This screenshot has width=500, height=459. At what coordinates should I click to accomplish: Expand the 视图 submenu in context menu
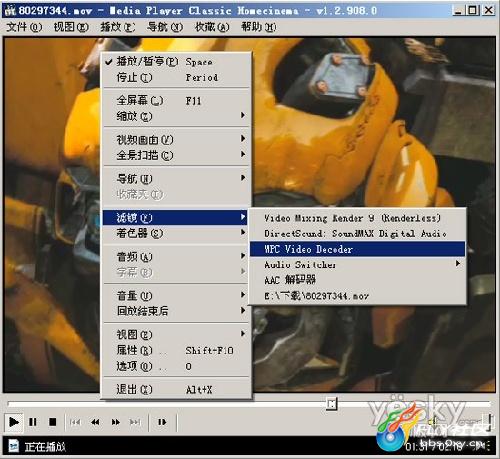176,334
